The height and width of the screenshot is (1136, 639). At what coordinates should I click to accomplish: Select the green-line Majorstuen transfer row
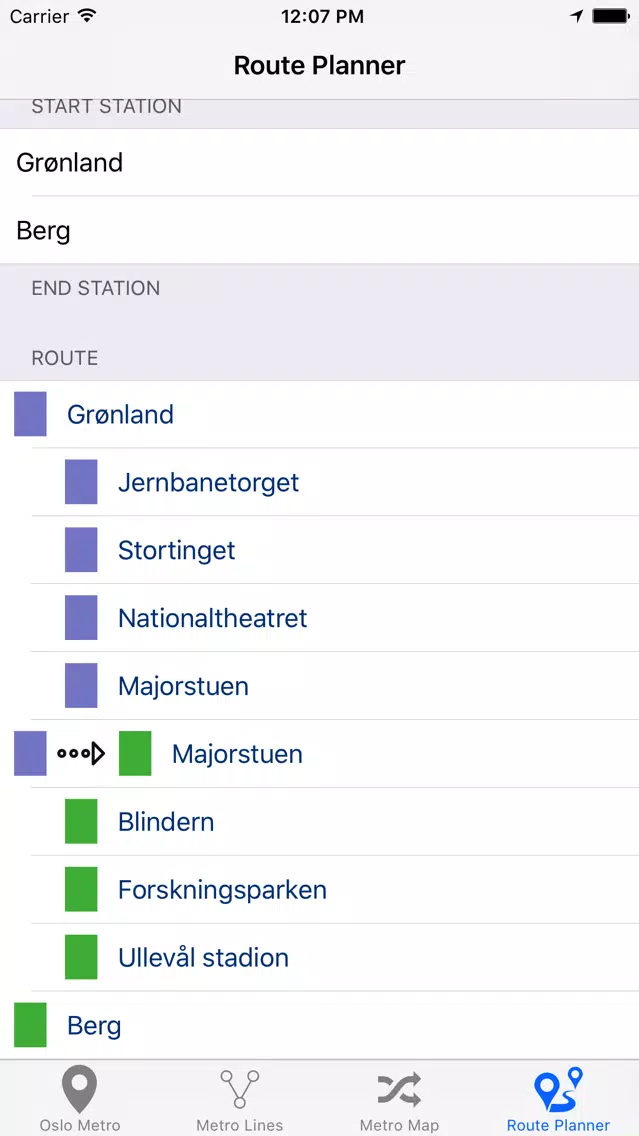click(x=320, y=753)
